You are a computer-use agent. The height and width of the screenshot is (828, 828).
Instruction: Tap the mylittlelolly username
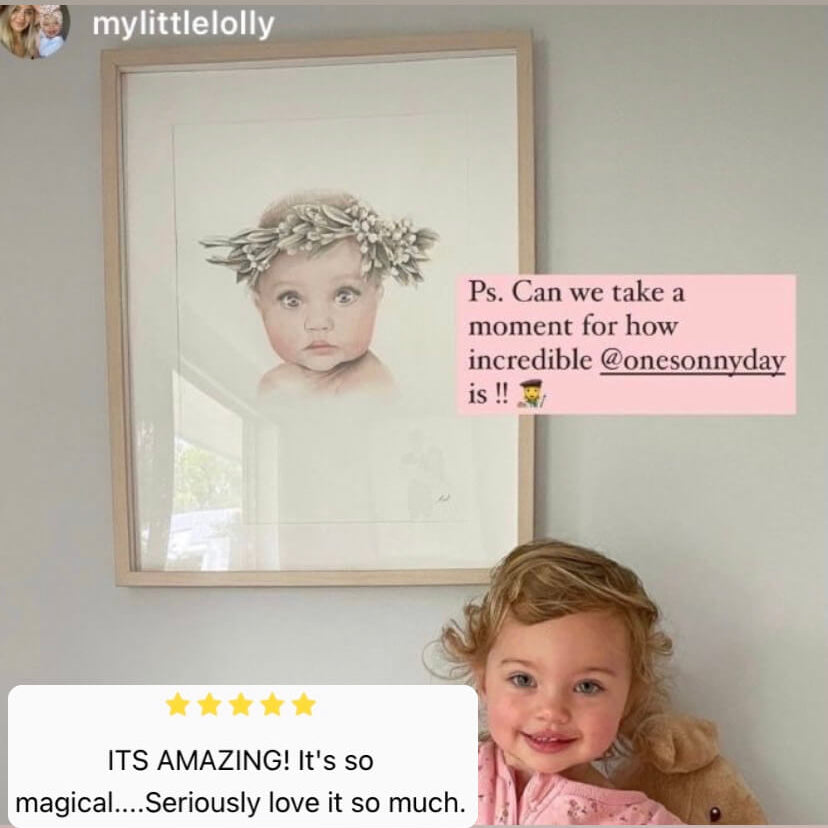[x=183, y=24]
